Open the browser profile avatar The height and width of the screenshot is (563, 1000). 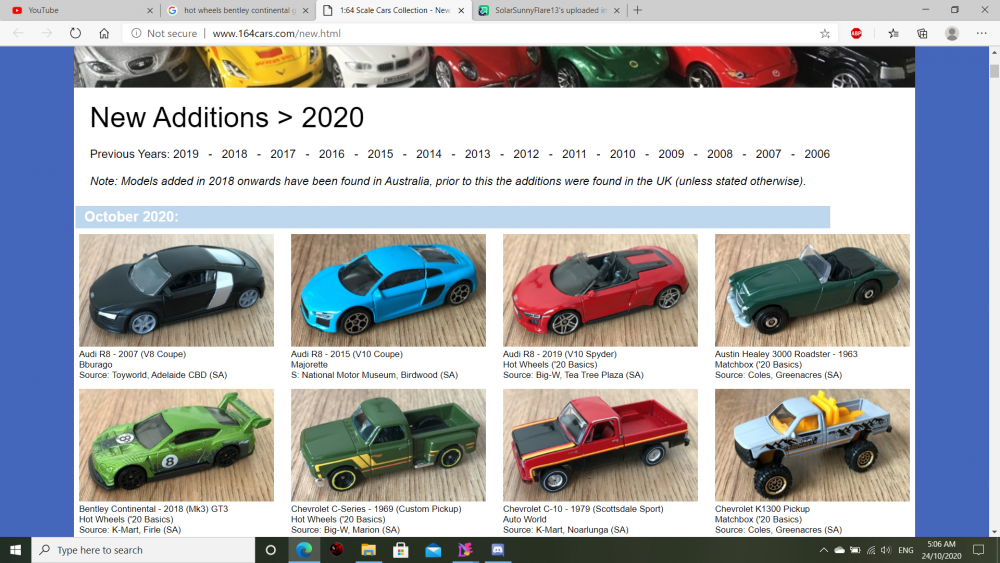951,33
